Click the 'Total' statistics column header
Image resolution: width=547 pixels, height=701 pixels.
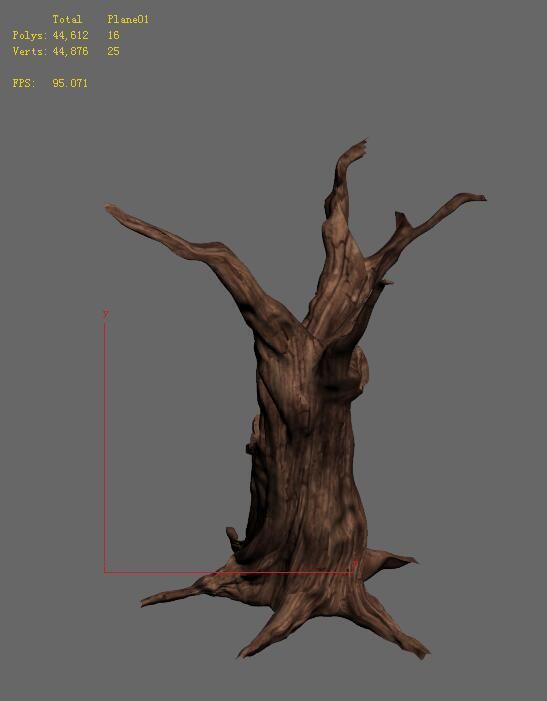coord(67,19)
